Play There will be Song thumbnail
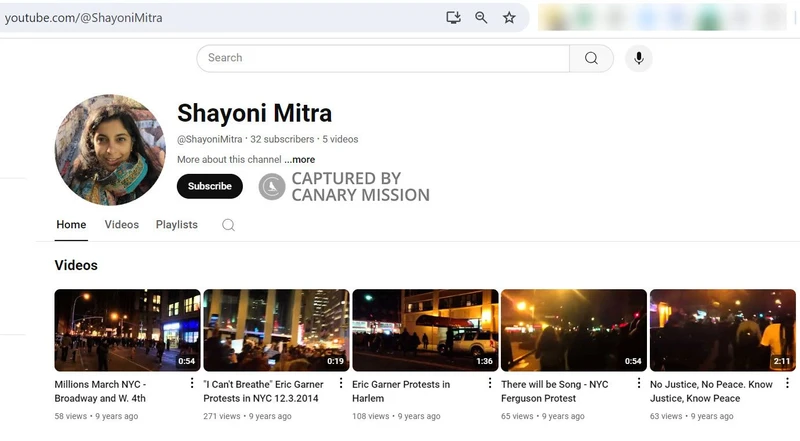 574,330
